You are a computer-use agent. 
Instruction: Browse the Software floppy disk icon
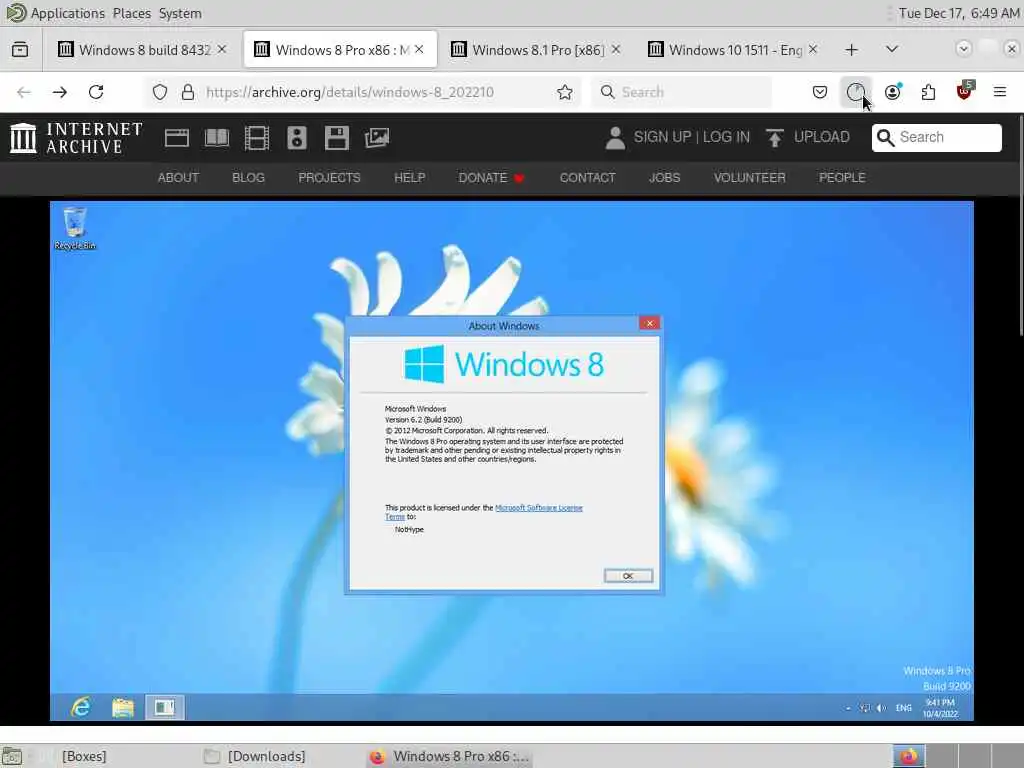[x=336, y=138]
